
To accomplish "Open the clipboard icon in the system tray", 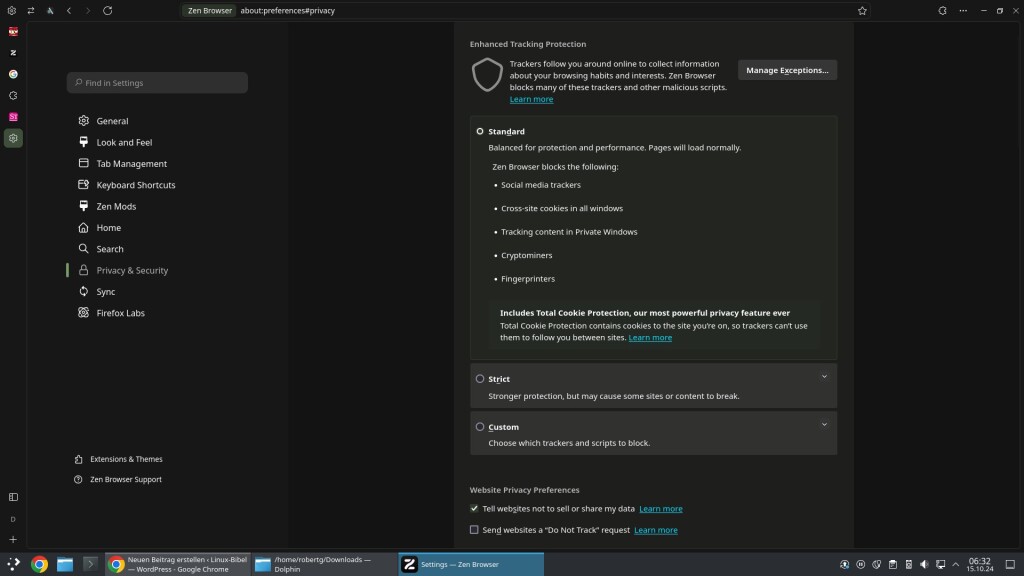I will click(x=893, y=564).
